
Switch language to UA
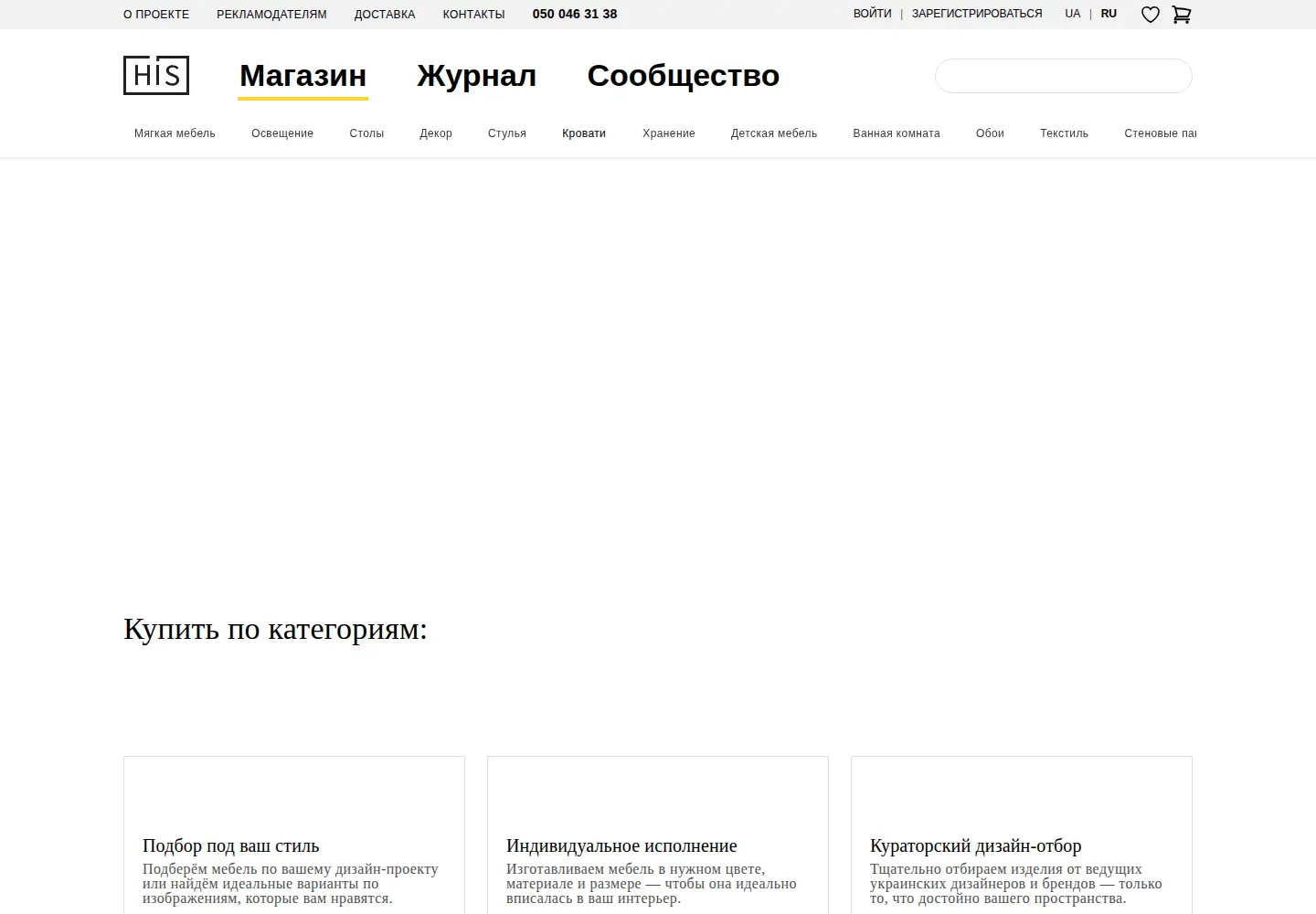click(1073, 14)
